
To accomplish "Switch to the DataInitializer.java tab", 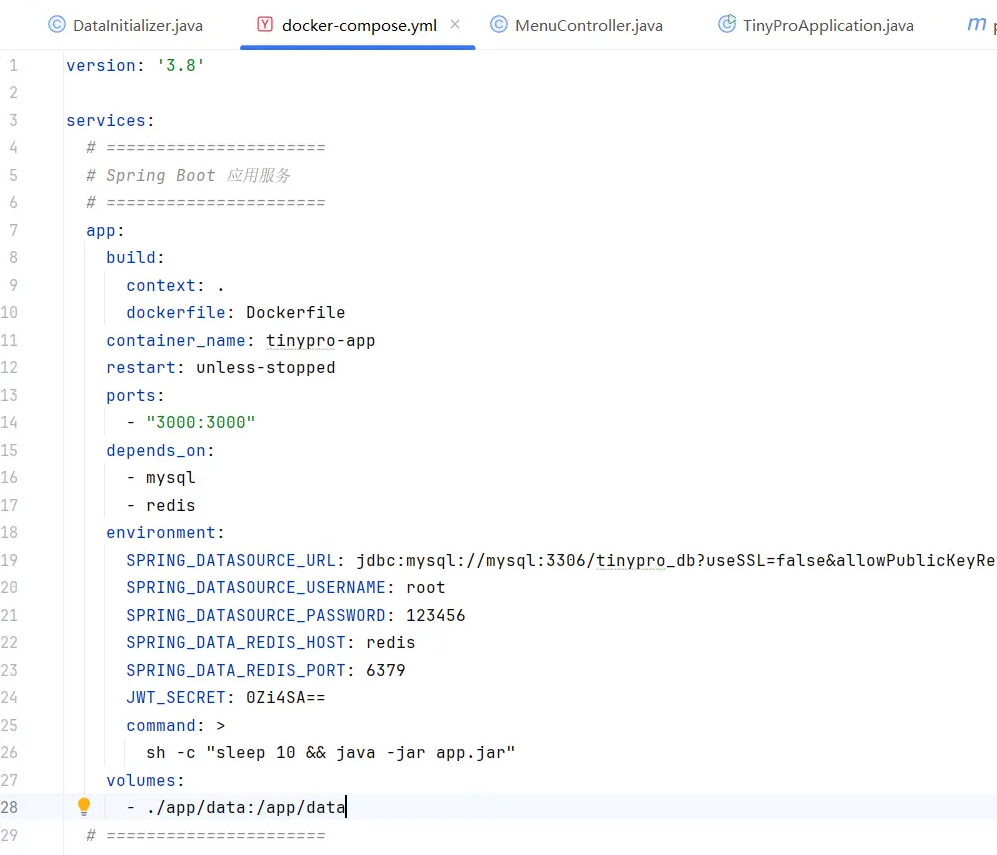I will (x=137, y=25).
